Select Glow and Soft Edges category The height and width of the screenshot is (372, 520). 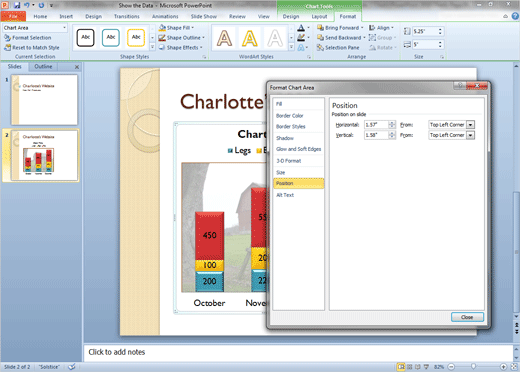(x=298, y=149)
